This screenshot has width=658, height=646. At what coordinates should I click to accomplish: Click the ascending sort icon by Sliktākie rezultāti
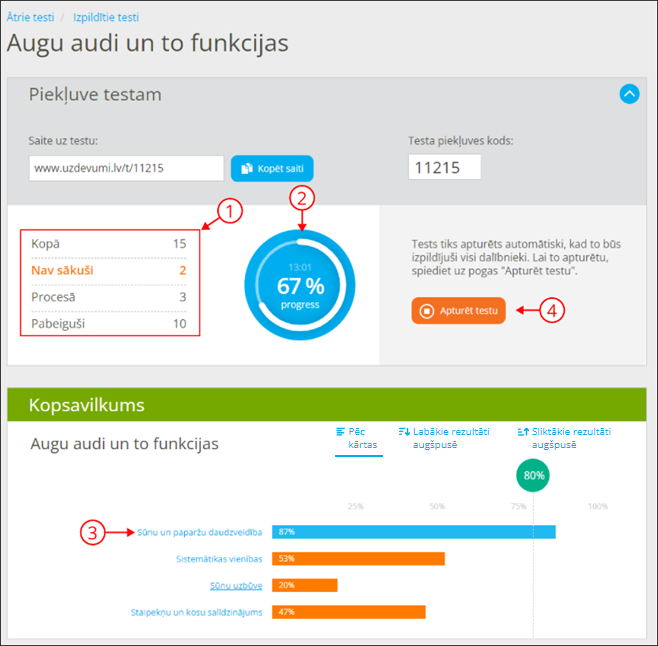523,432
